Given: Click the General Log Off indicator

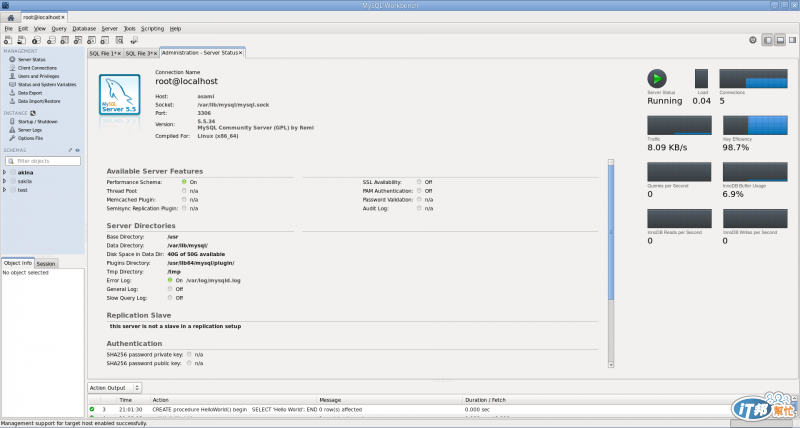Looking at the screenshot, I should (170, 289).
